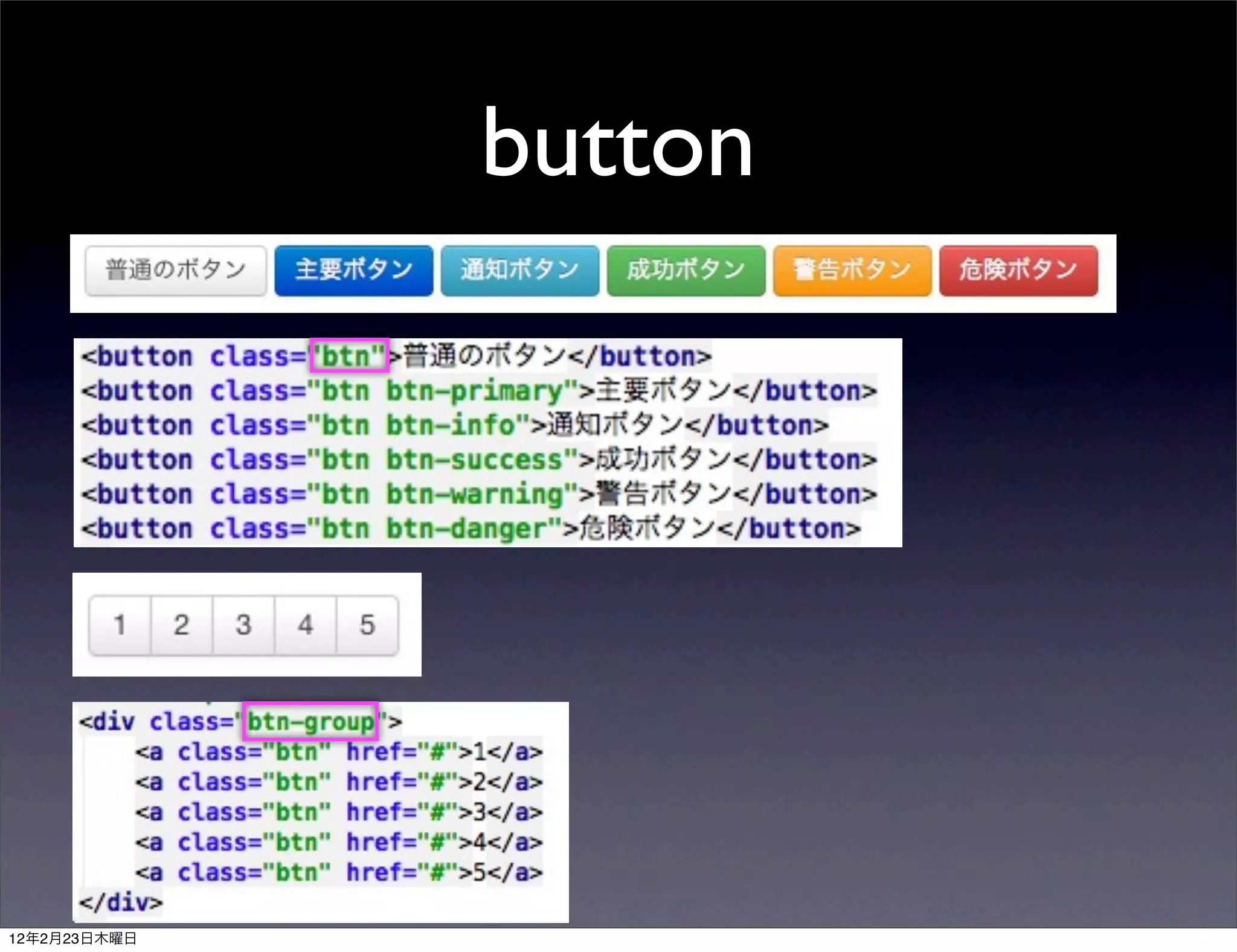Click the highlighted "btn" class text
This screenshot has width=1237, height=952.
click(x=349, y=355)
